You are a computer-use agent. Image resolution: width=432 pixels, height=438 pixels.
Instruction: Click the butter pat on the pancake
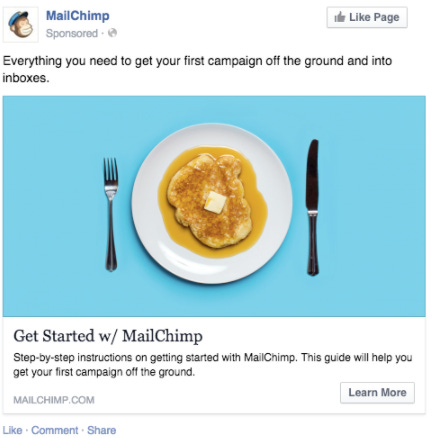point(215,202)
